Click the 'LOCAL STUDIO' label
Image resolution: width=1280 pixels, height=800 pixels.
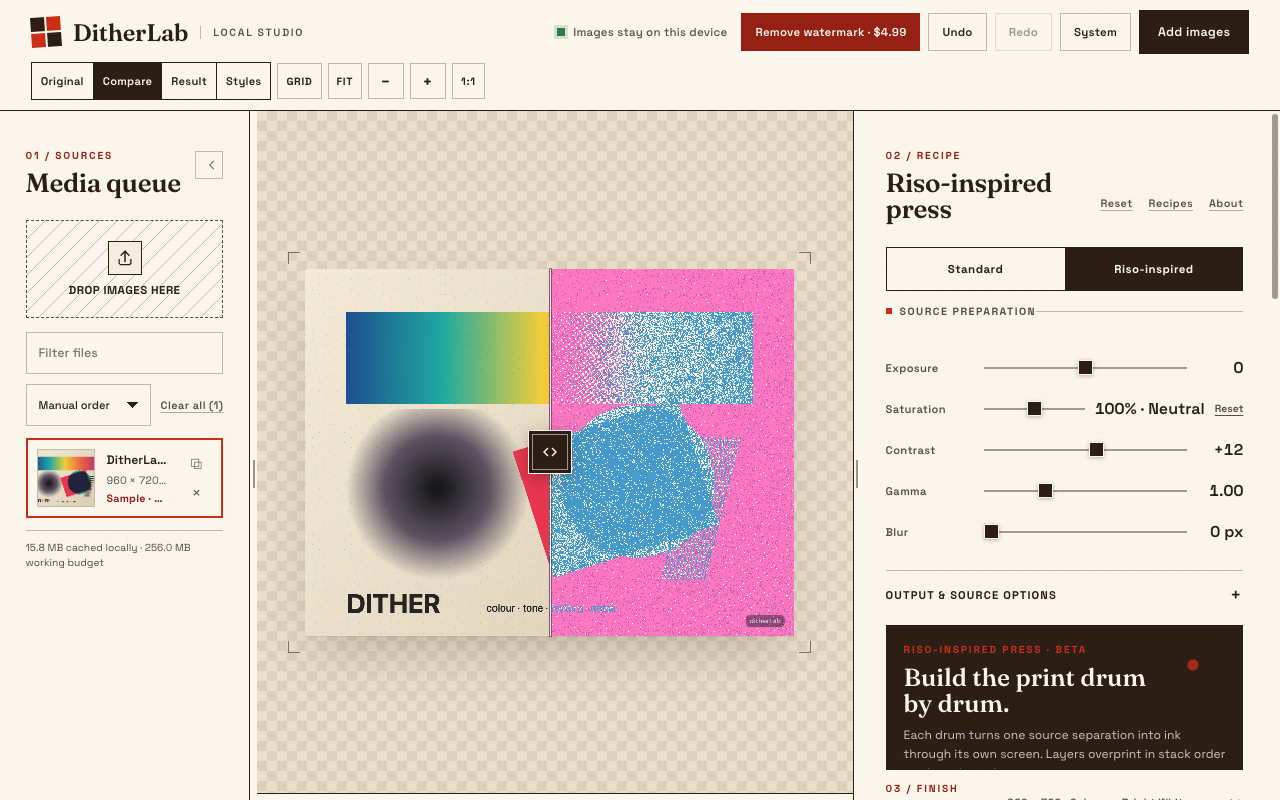point(258,32)
